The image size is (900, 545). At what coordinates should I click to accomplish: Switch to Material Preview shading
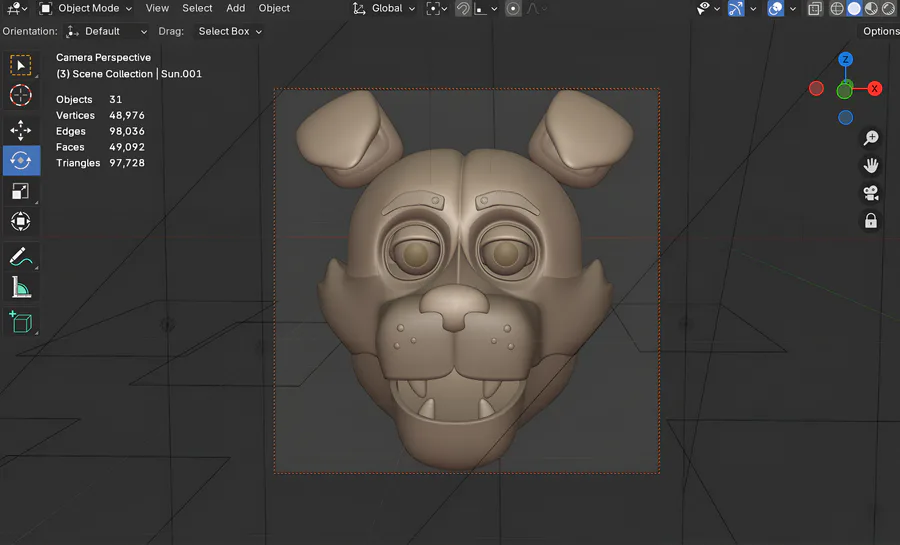pyautogui.click(x=871, y=8)
